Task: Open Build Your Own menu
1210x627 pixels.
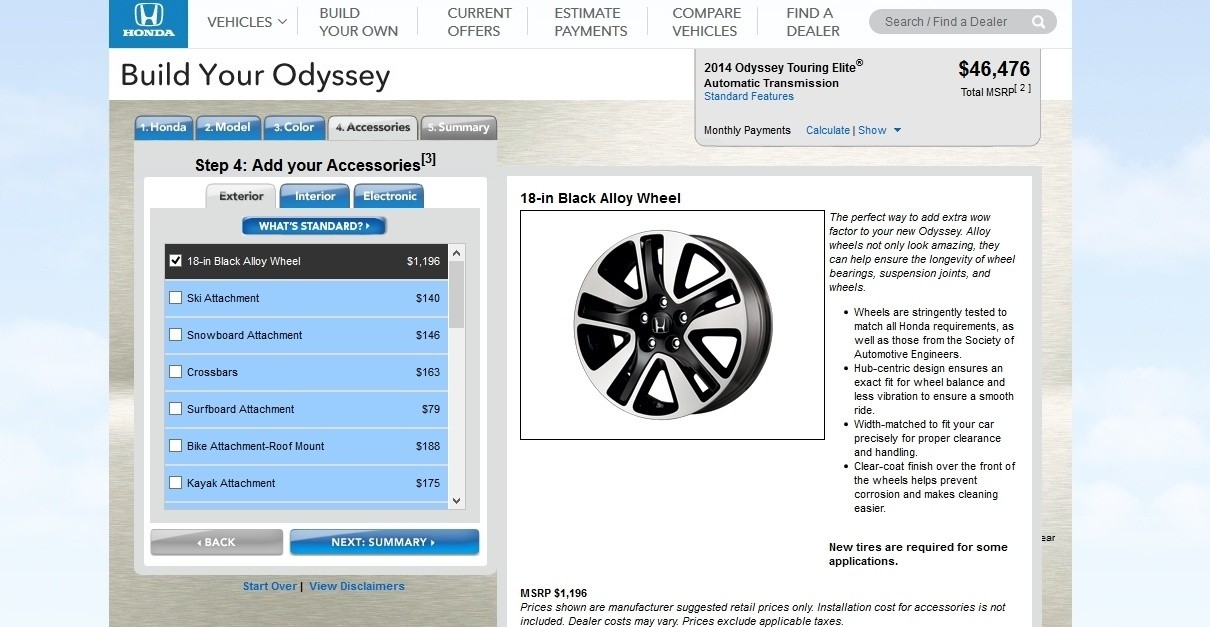Action: 358,22
